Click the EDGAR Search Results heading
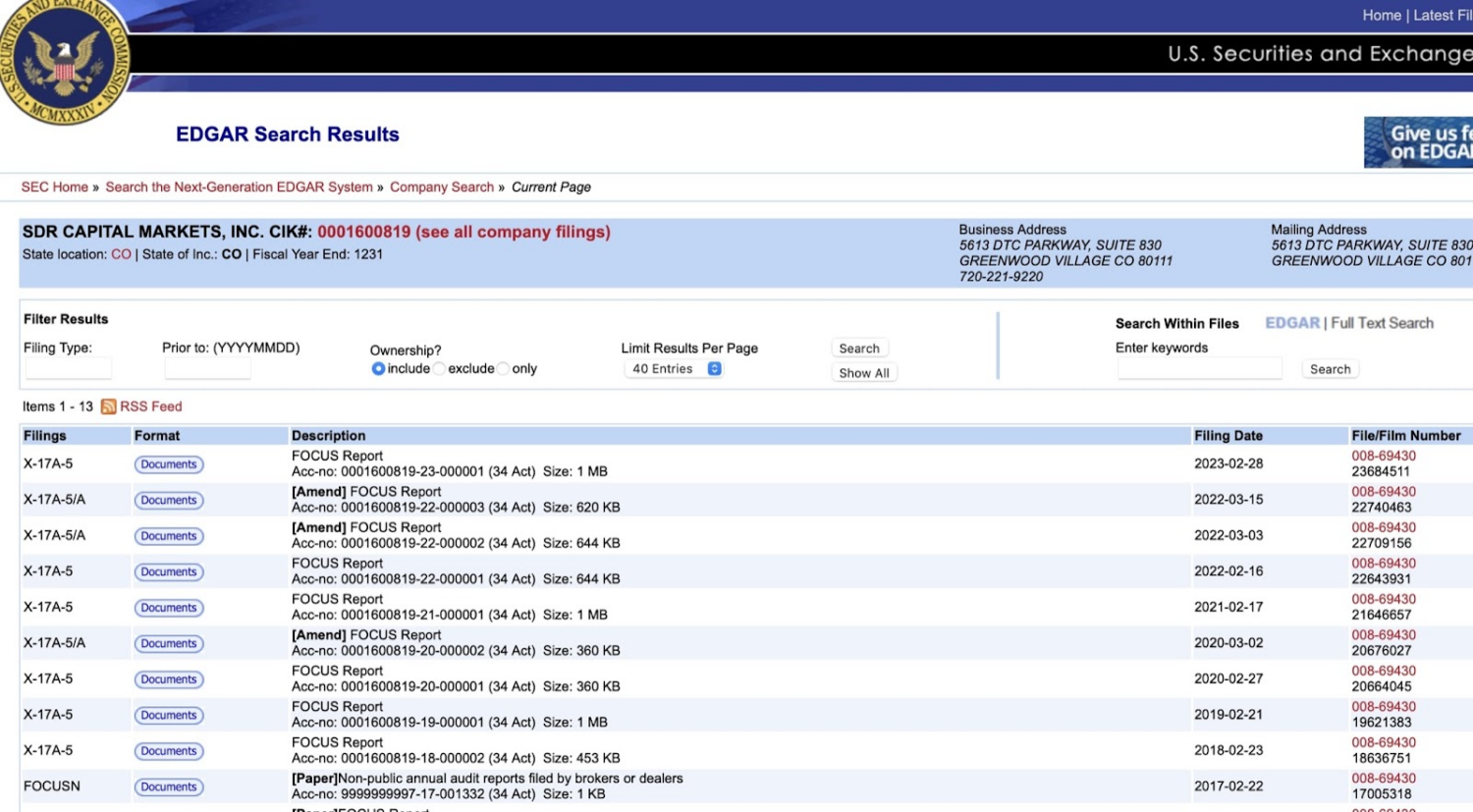The height and width of the screenshot is (812, 1473). [288, 135]
